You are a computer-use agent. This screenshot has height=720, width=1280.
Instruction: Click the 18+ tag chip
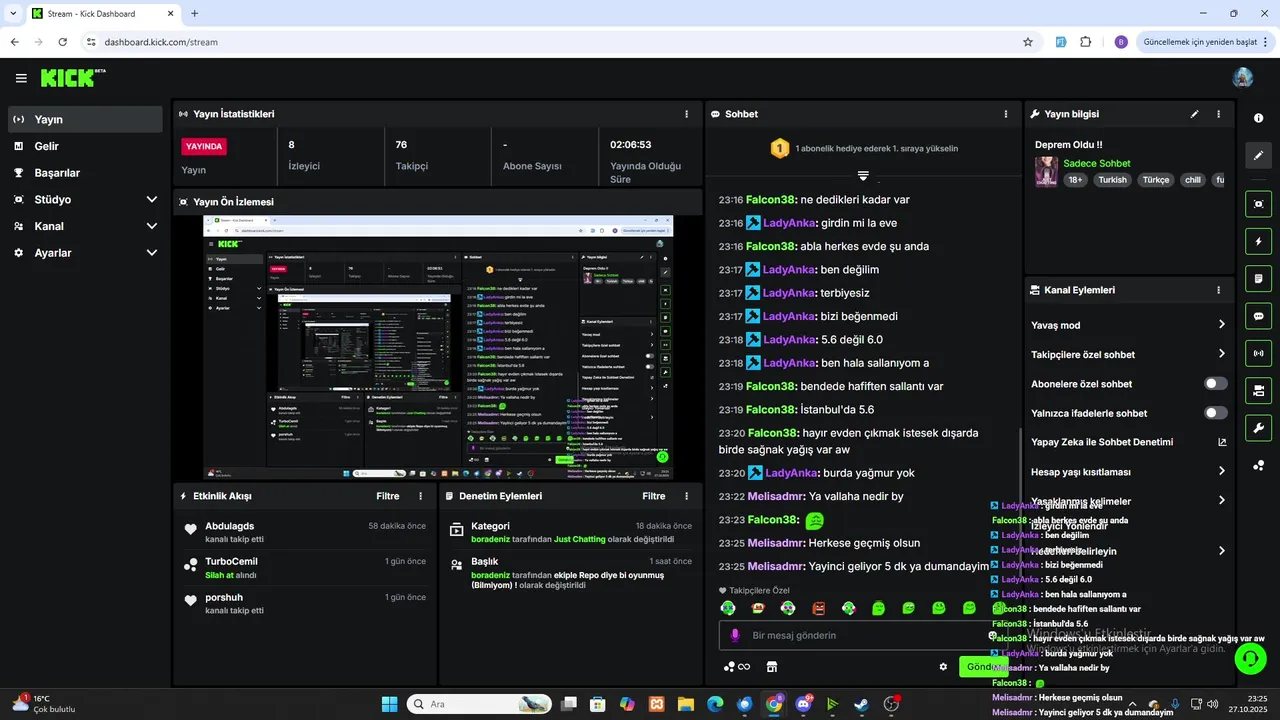1076,180
